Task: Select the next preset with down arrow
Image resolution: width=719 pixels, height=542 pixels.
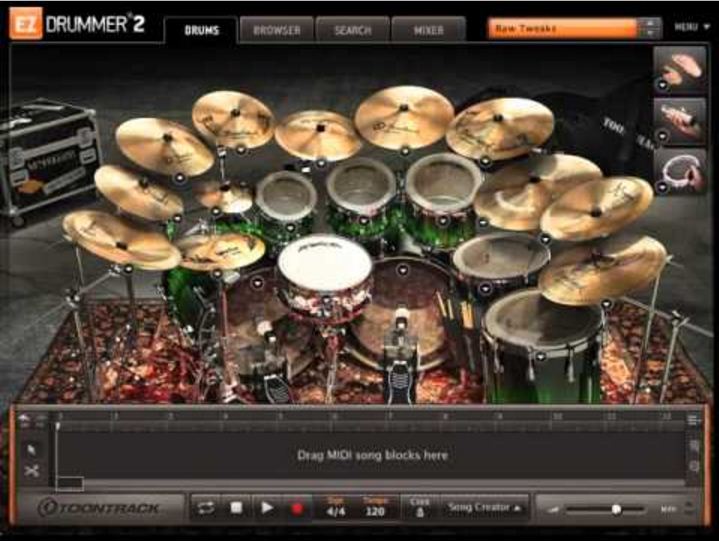Action: (x=650, y=33)
